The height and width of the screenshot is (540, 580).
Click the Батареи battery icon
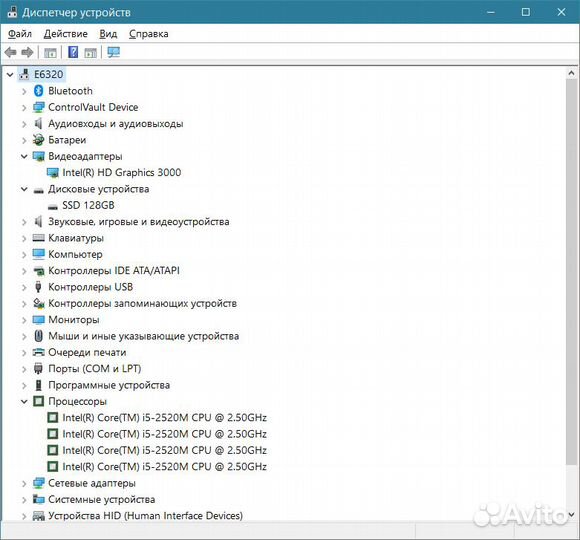point(38,140)
